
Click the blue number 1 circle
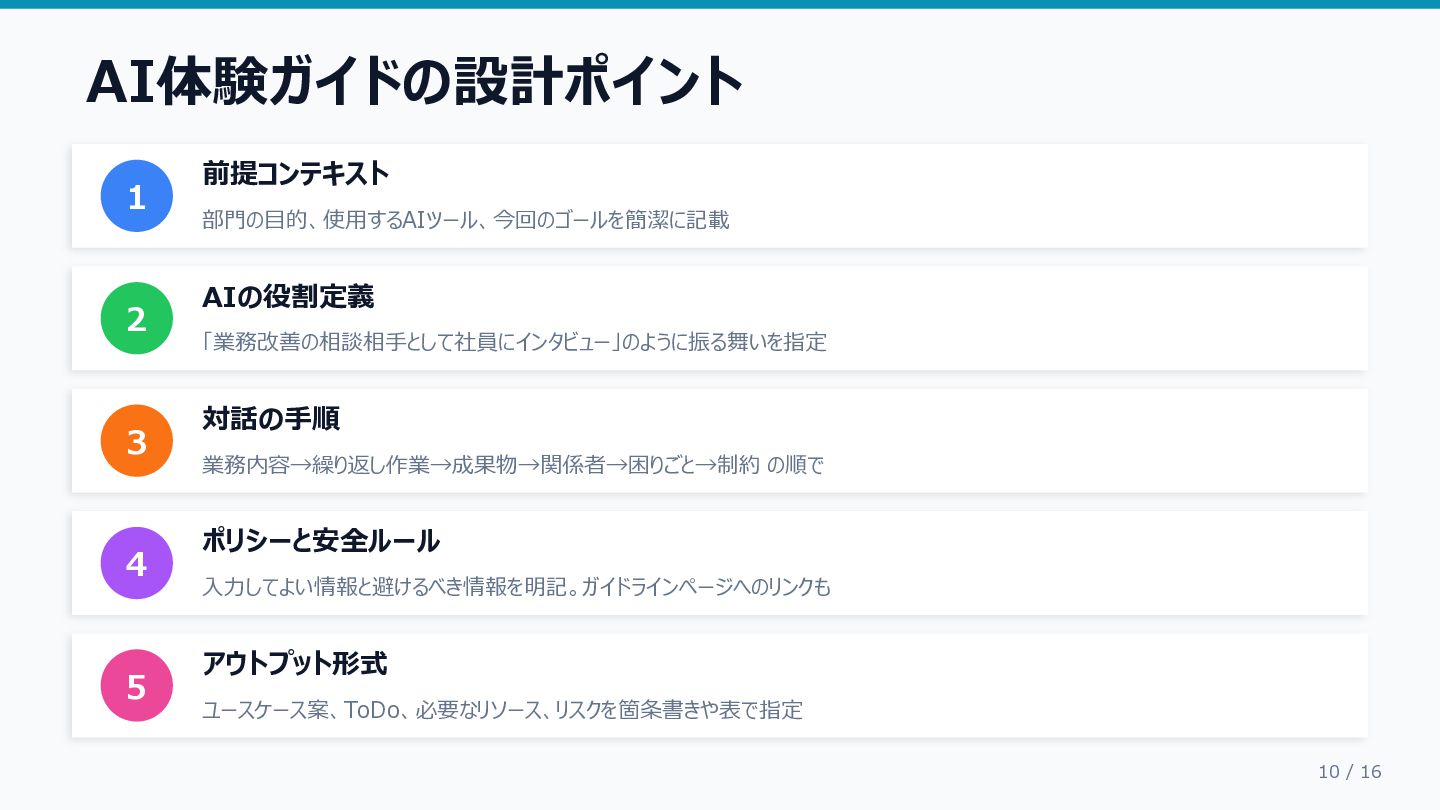(137, 196)
